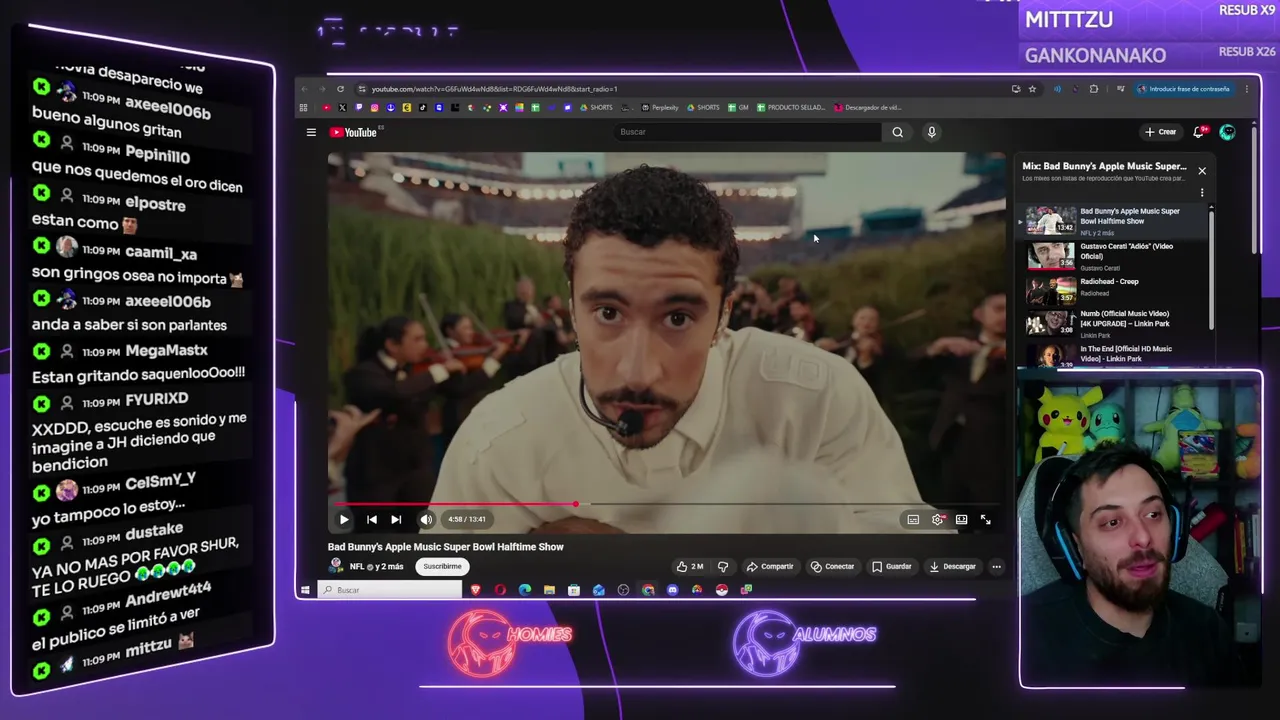The image size is (1280, 720).
Task: Play Numb by Linkin Park from the mix
Action: pyautogui.click(x=1113, y=322)
